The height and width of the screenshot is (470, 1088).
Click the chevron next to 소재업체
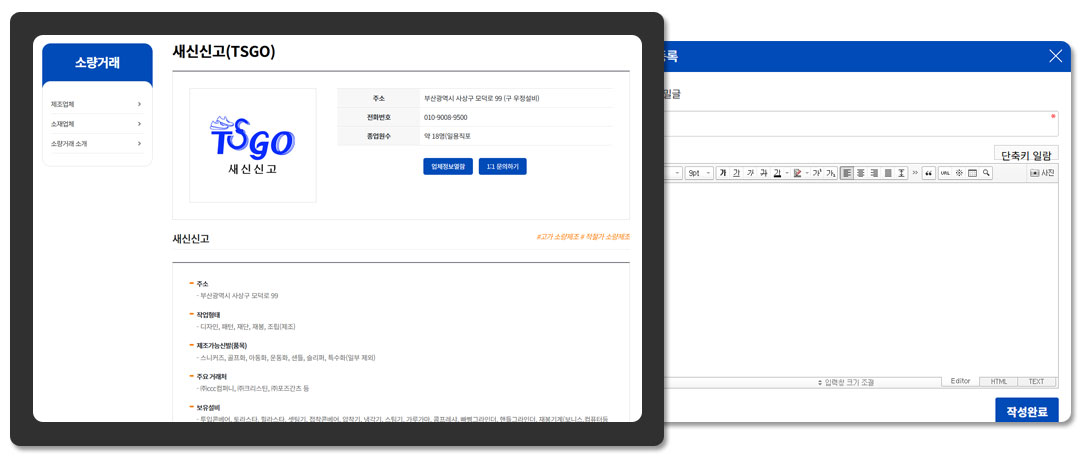(139, 124)
